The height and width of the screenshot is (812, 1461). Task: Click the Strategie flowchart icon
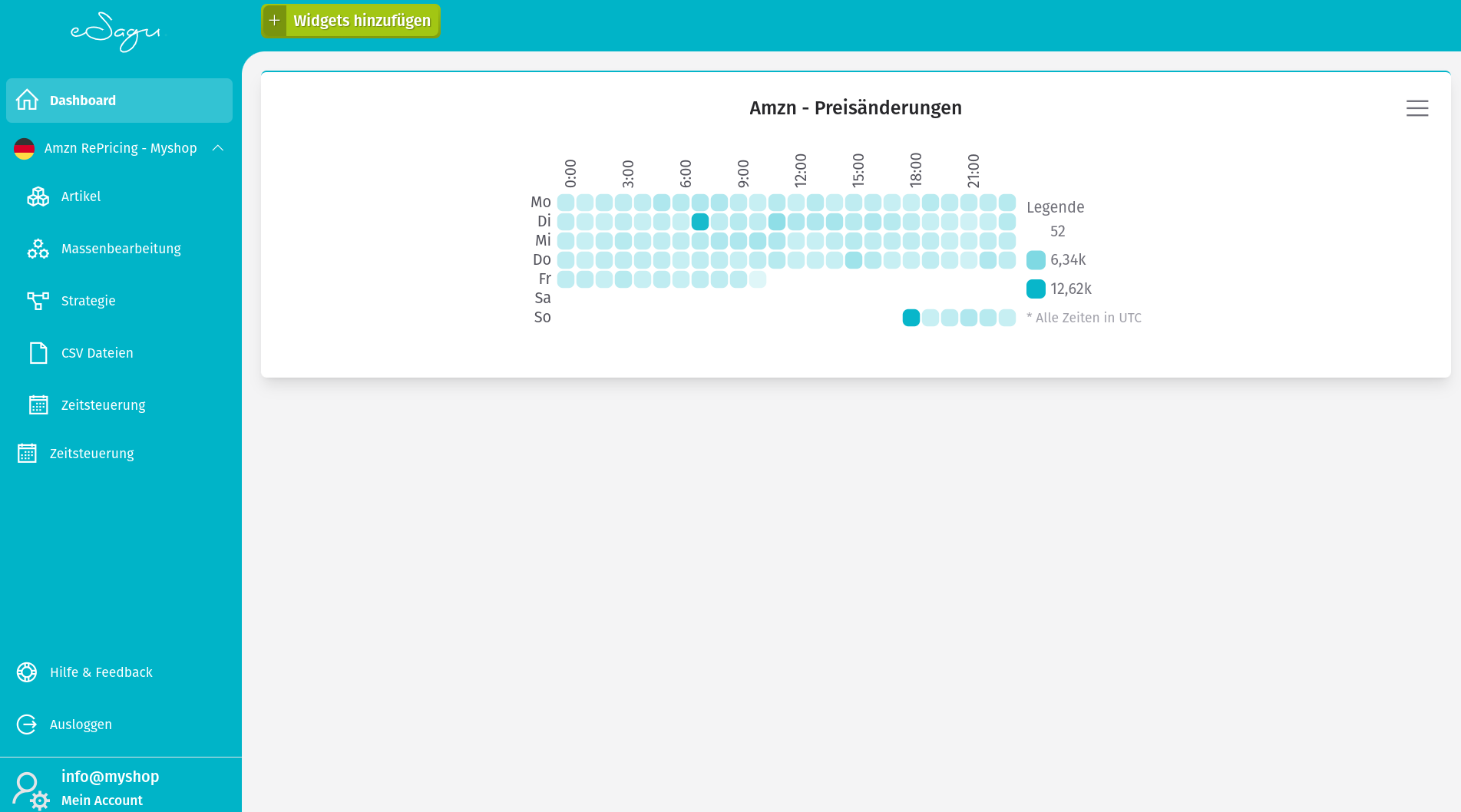pos(38,301)
